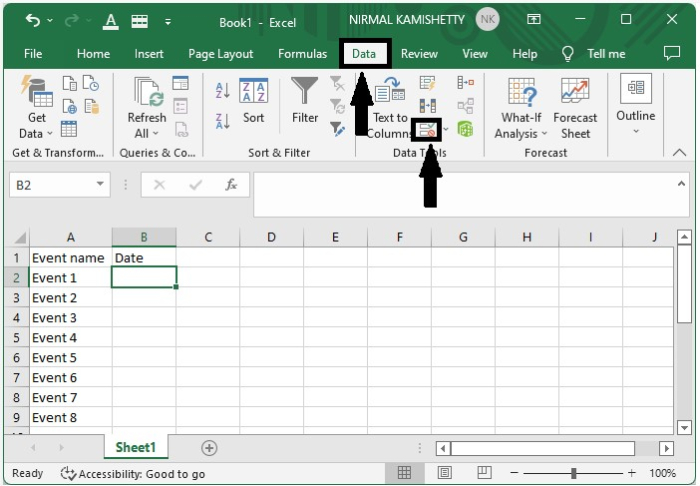Open the Page Layout tab
Viewport: 700px width, 486px height.
[x=221, y=54]
